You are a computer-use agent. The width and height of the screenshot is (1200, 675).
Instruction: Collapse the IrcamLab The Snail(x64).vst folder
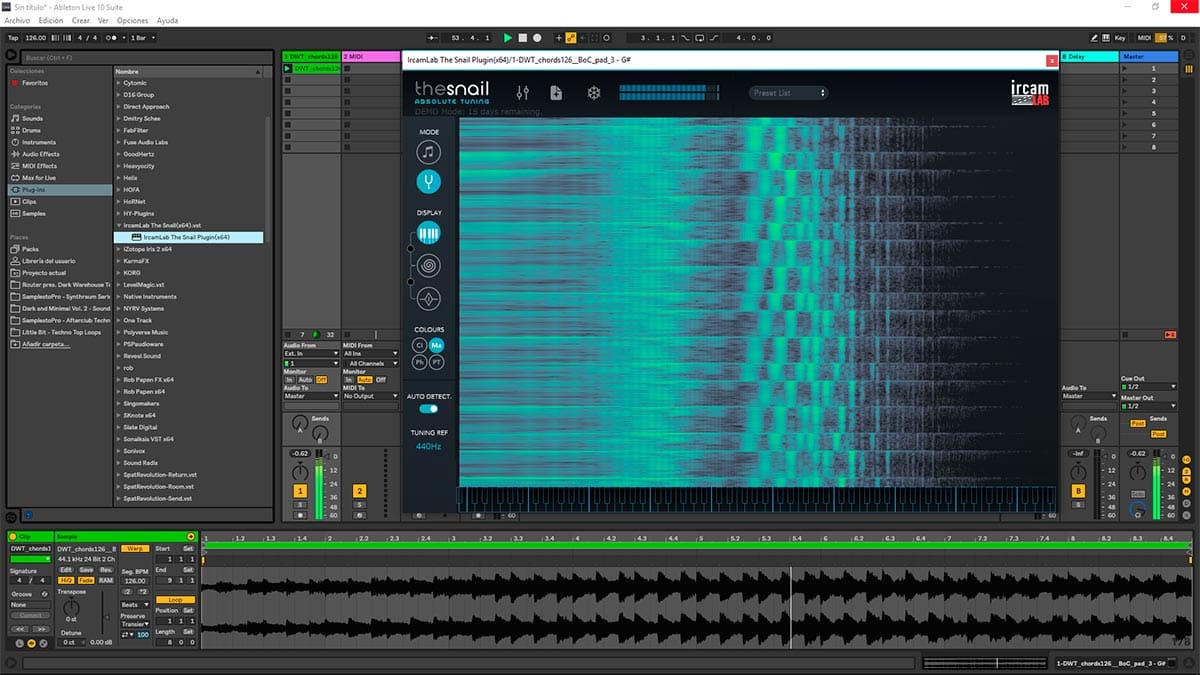pos(118,225)
